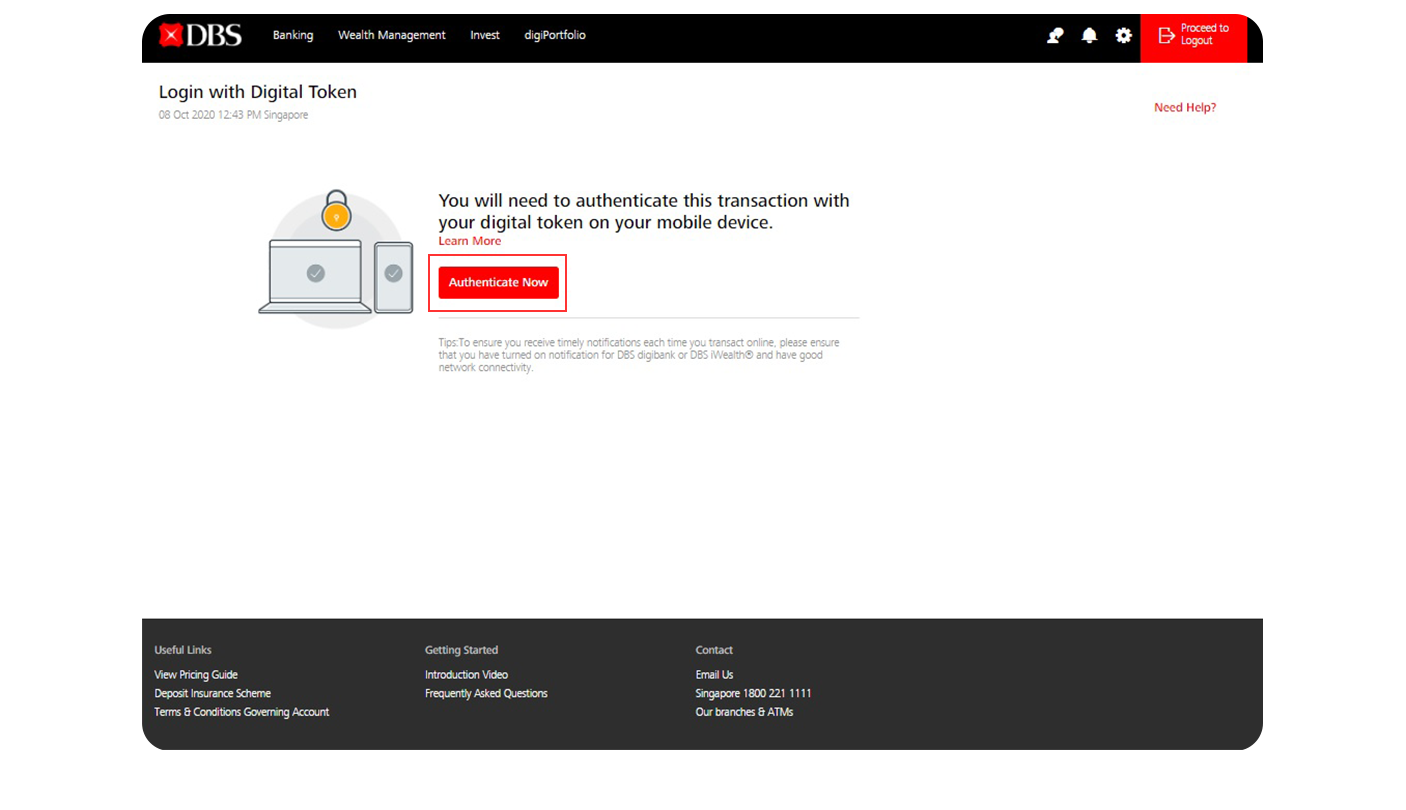Open the digiPortfolio menu
The width and height of the screenshot is (1406, 810).
pos(555,35)
